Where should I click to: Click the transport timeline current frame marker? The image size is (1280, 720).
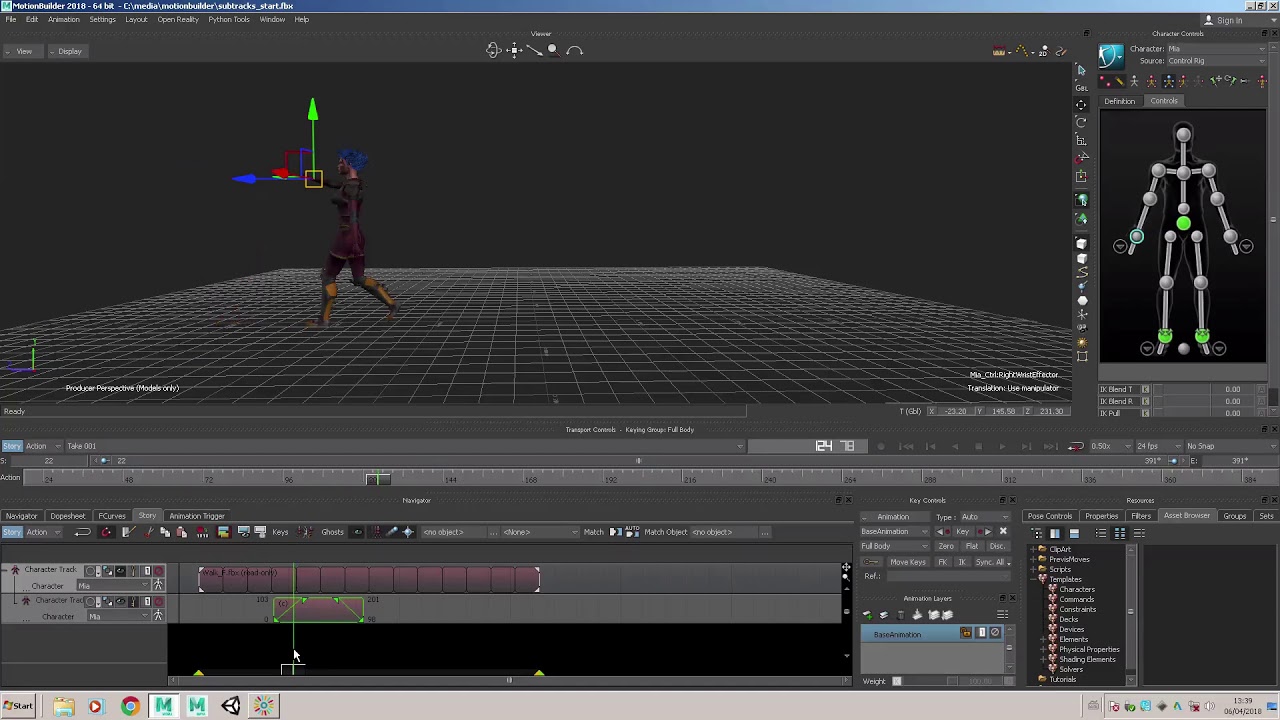[377, 480]
